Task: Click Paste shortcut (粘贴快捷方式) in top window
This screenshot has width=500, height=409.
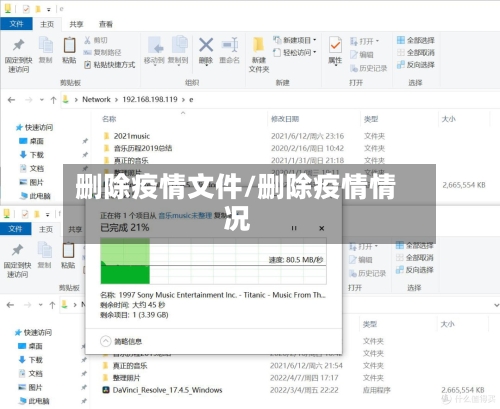Action: pyautogui.click(x=109, y=65)
